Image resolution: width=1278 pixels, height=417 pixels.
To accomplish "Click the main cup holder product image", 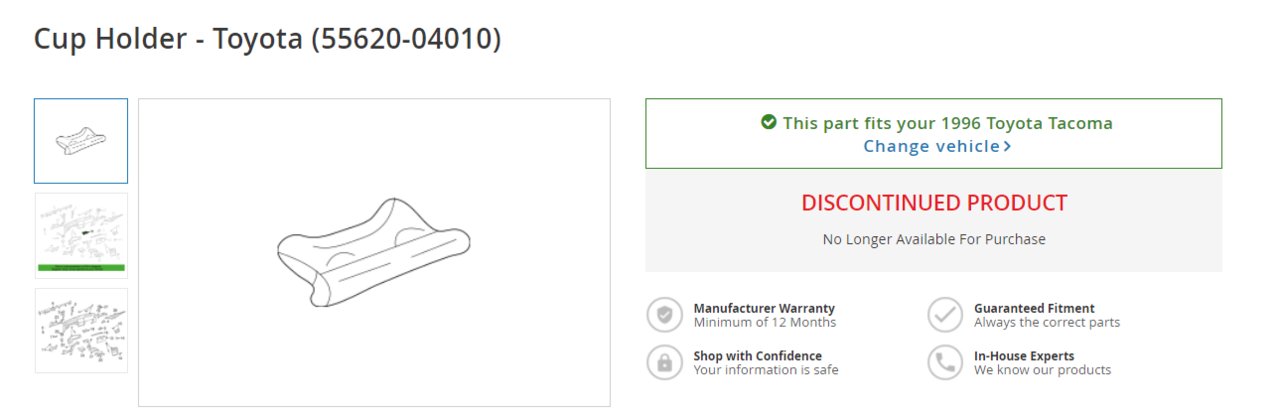I will (x=374, y=252).
